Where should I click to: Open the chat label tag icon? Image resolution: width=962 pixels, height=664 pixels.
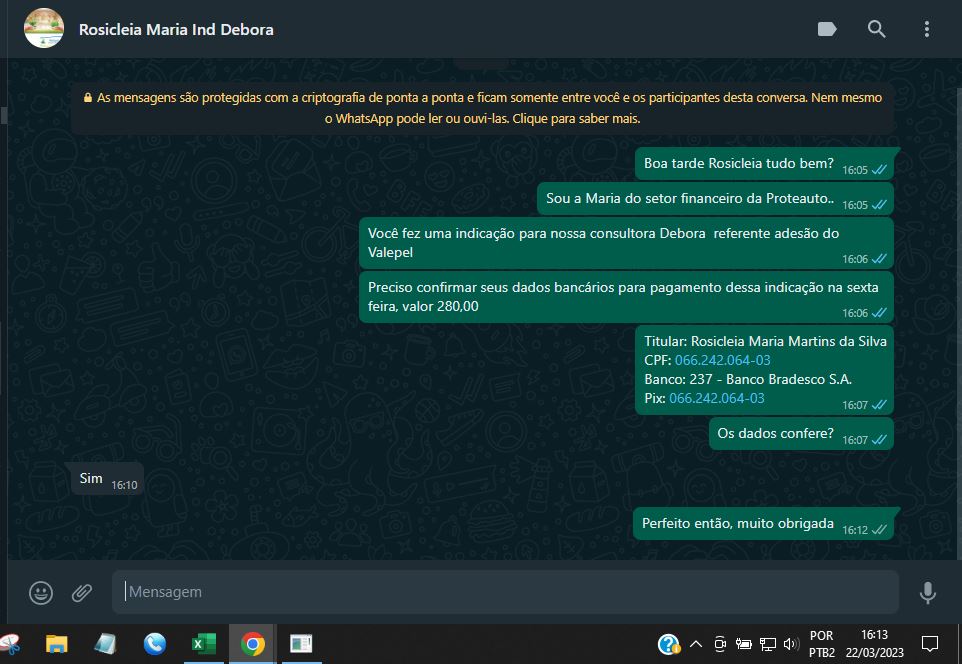pos(827,29)
